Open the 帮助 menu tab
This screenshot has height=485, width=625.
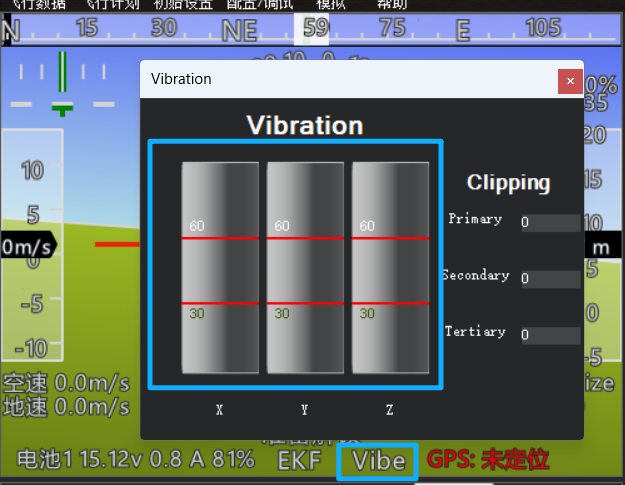tap(391, 4)
